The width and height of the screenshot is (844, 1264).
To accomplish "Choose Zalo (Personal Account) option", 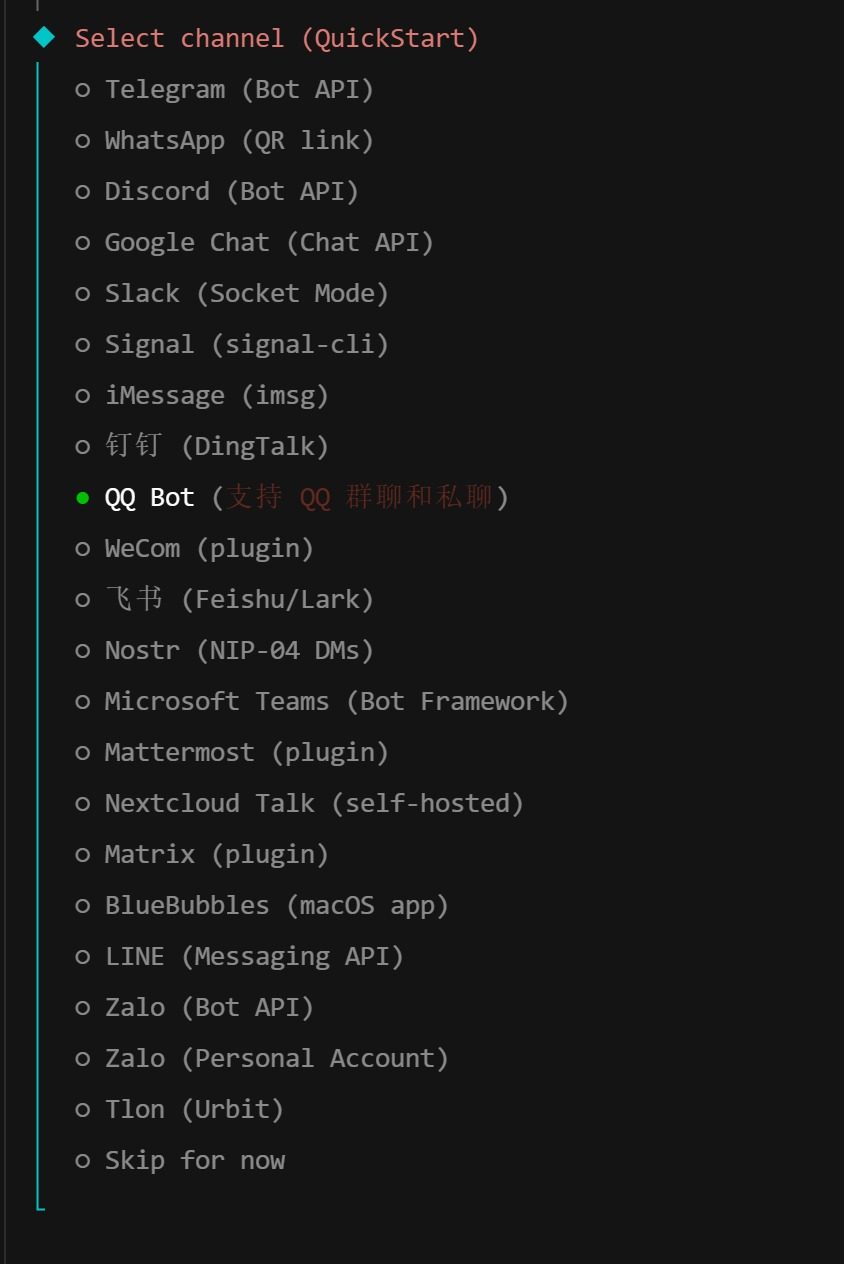I will [x=275, y=1059].
